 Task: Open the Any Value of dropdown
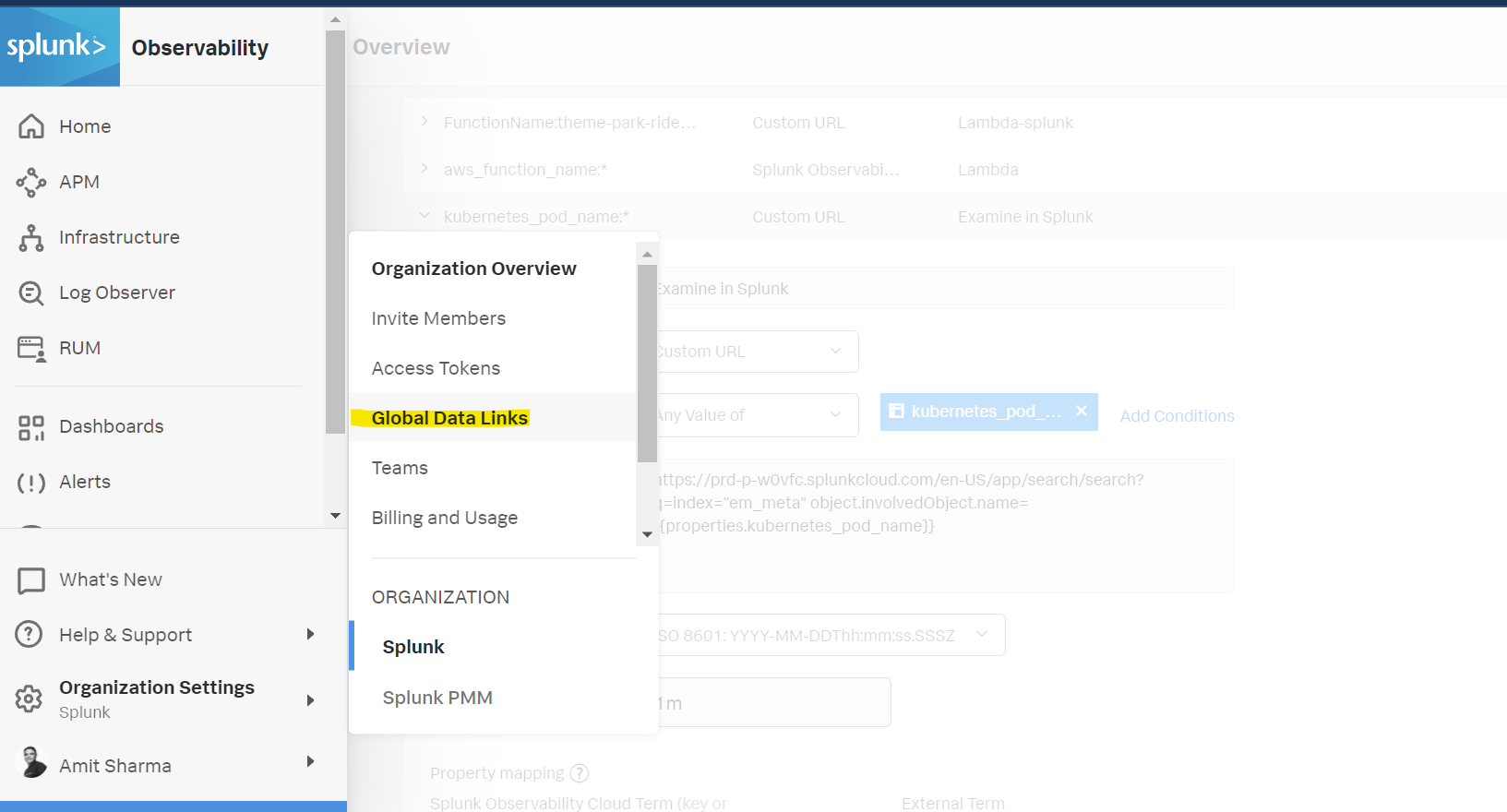(x=758, y=415)
